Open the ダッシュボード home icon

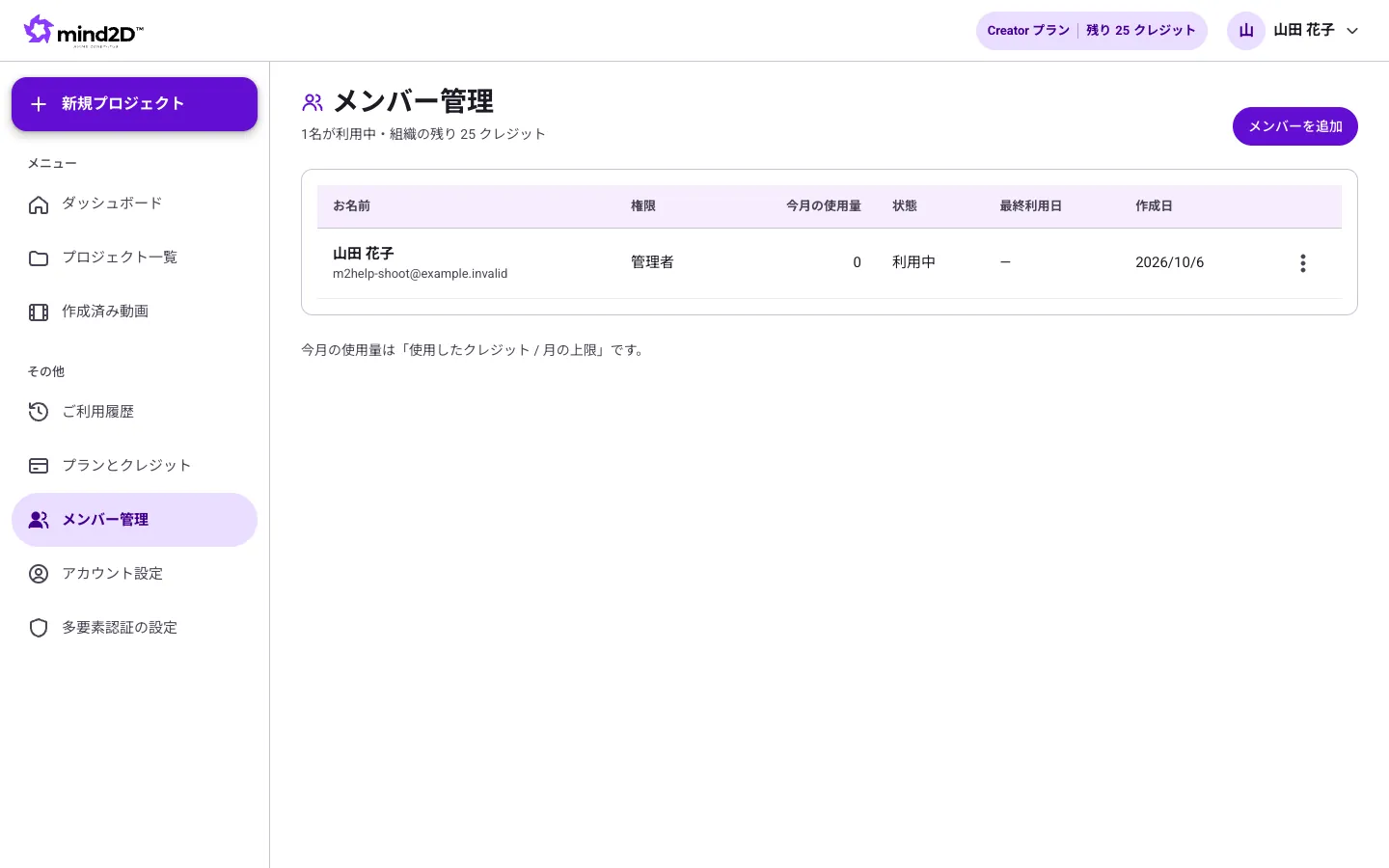[39, 204]
